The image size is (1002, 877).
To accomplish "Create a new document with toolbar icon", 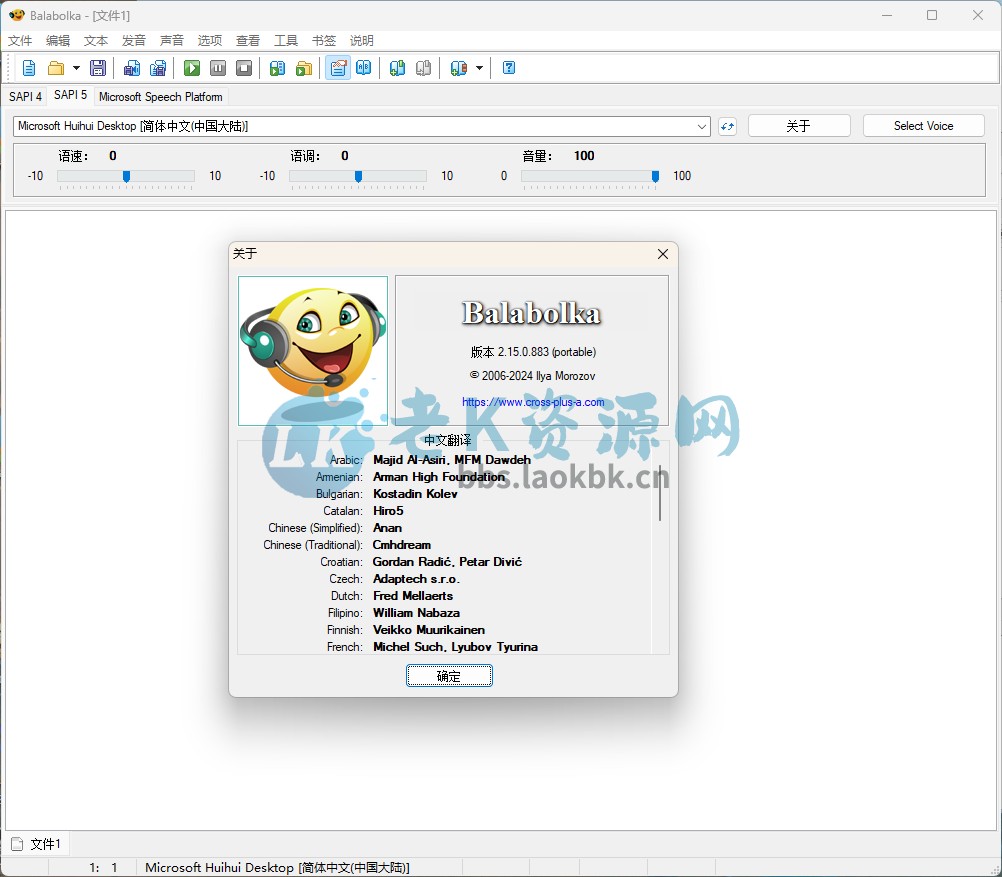I will [29, 68].
